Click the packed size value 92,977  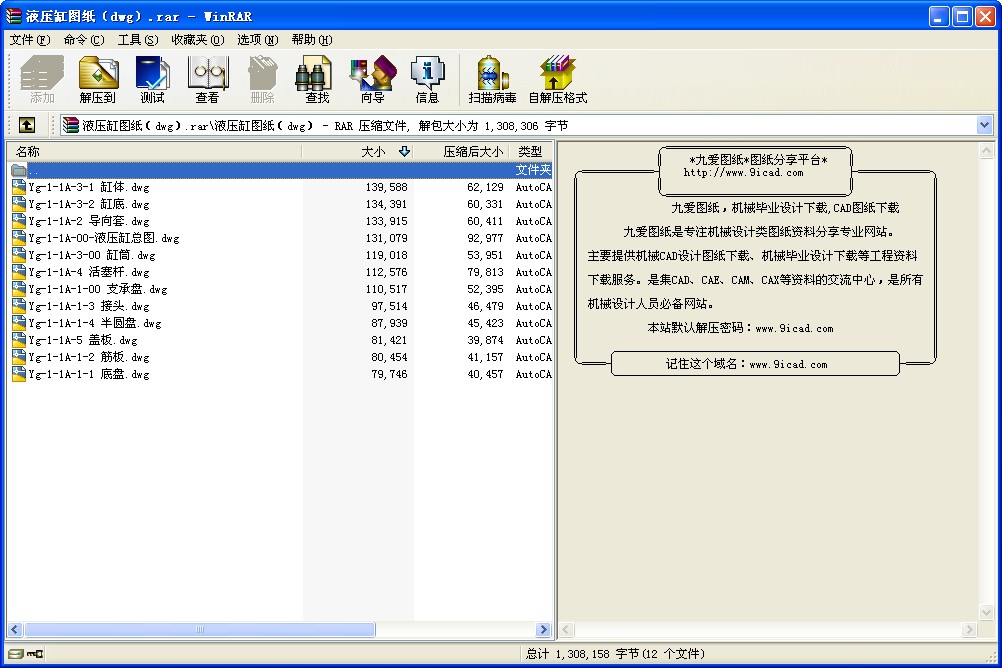pyautogui.click(x=485, y=238)
